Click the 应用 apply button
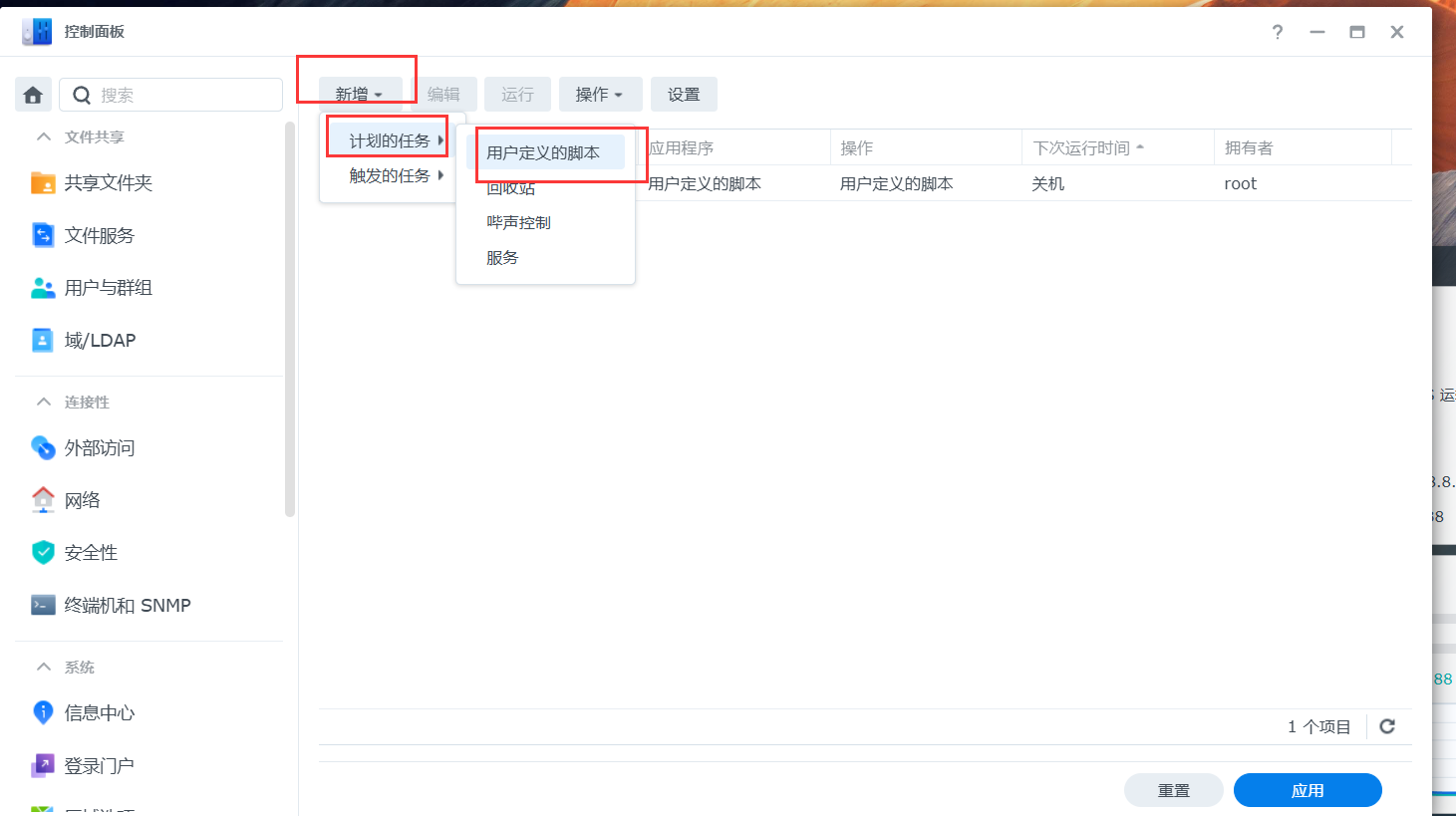This screenshot has width=1456, height=816. (1307, 790)
